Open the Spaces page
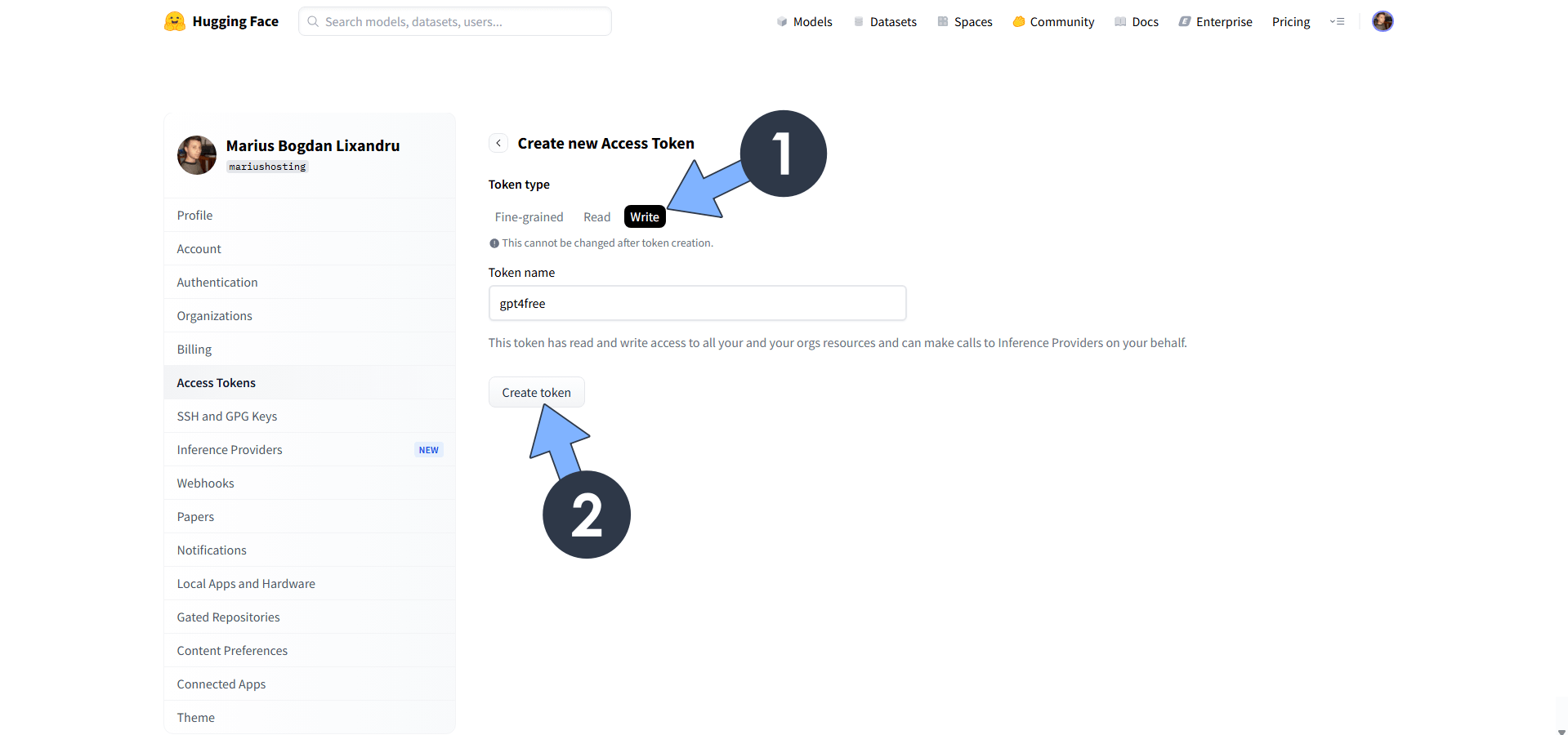1568x735 pixels. click(964, 21)
